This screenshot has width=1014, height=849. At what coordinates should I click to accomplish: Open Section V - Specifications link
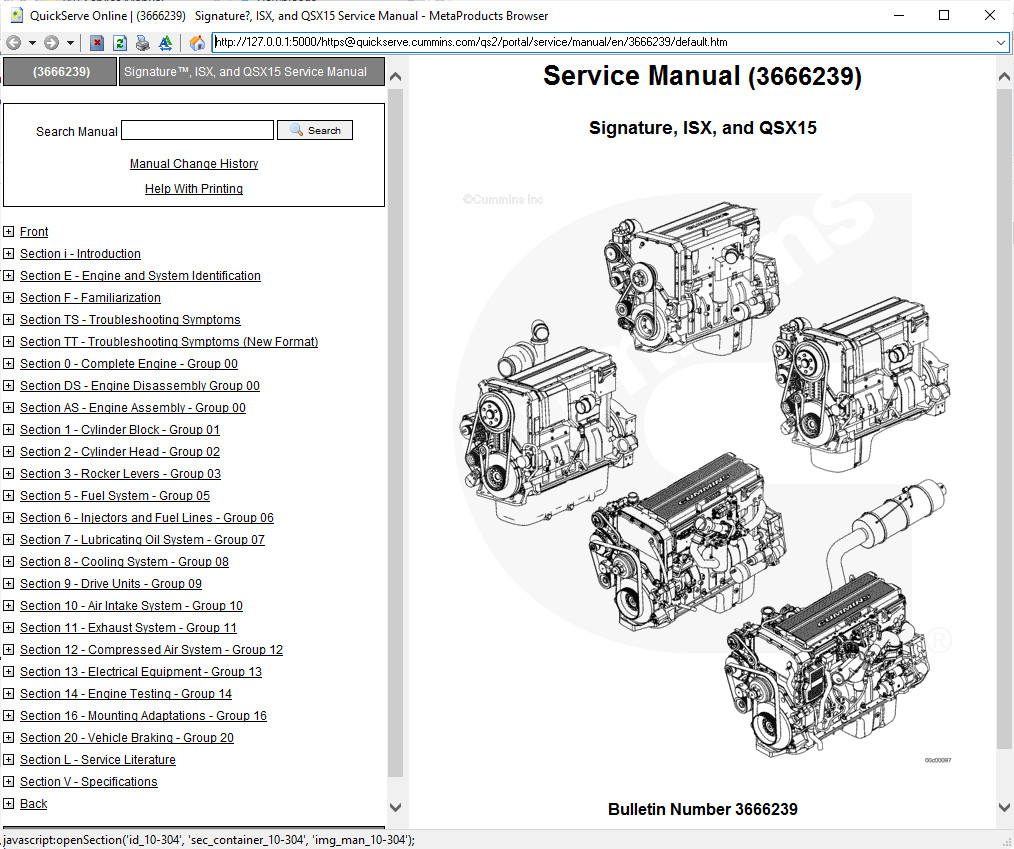point(89,781)
